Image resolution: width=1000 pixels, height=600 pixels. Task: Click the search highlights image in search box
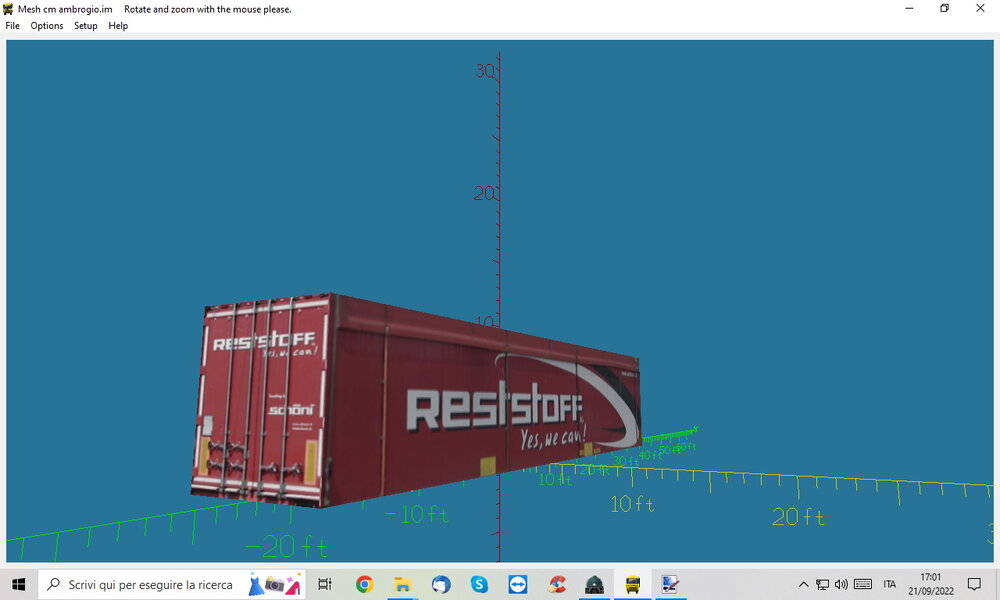(x=275, y=584)
